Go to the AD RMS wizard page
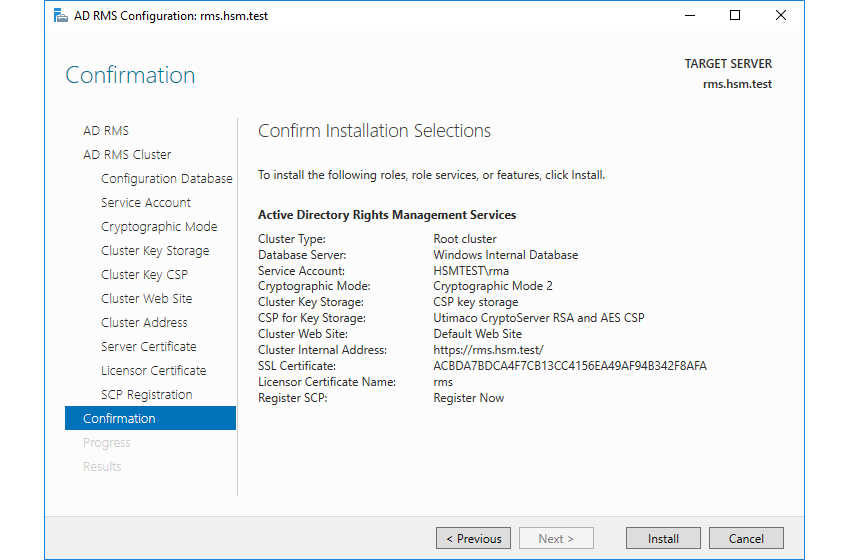This screenshot has width=850, height=560. (106, 131)
